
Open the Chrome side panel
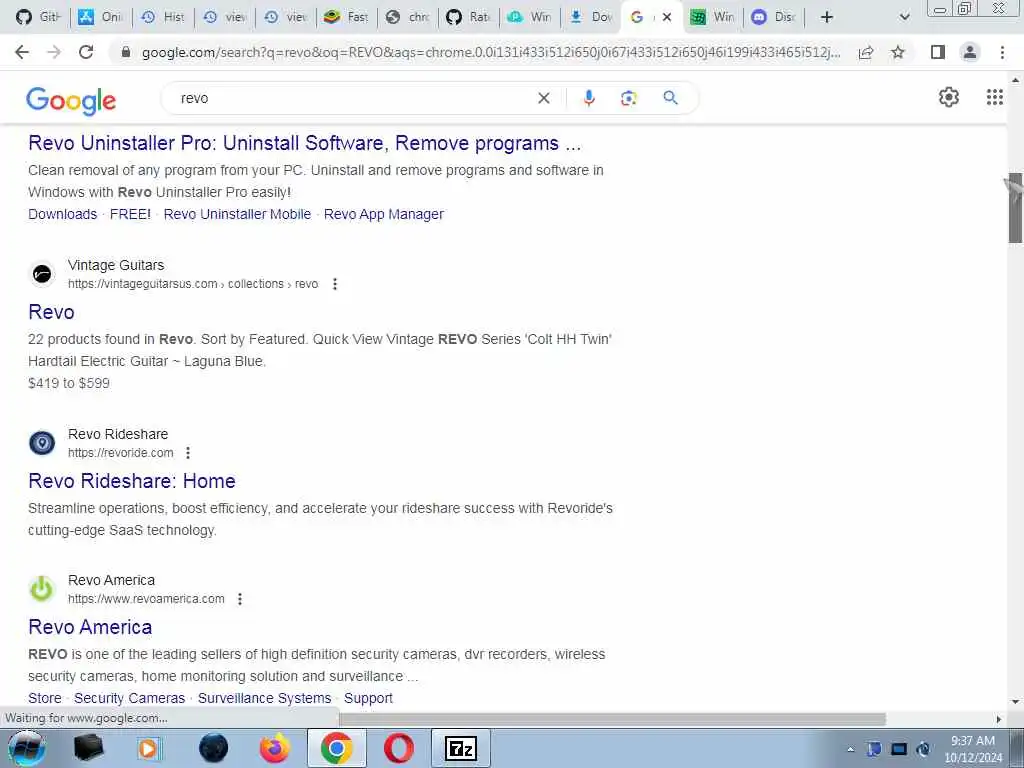click(938, 52)
